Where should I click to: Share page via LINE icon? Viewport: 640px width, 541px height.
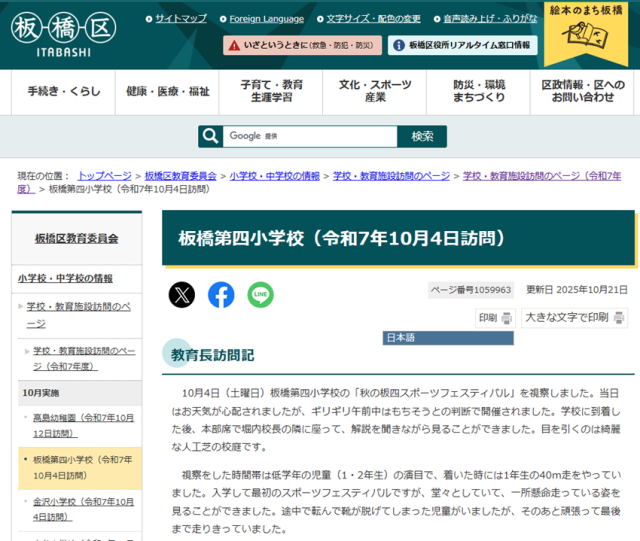coord(260,295)
